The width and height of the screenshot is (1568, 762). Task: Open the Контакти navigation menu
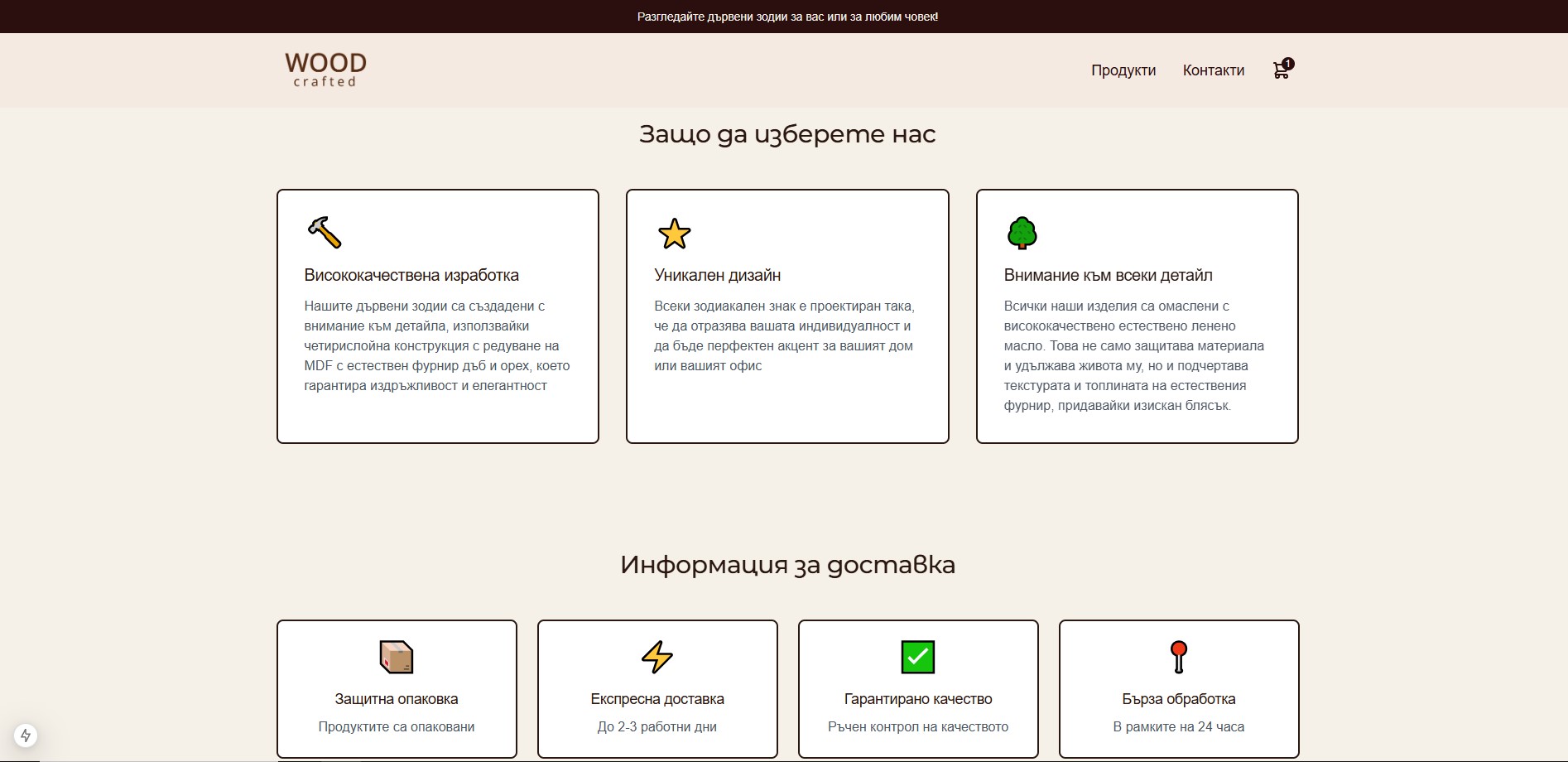pyautogui.click(x=1214, y=70)
